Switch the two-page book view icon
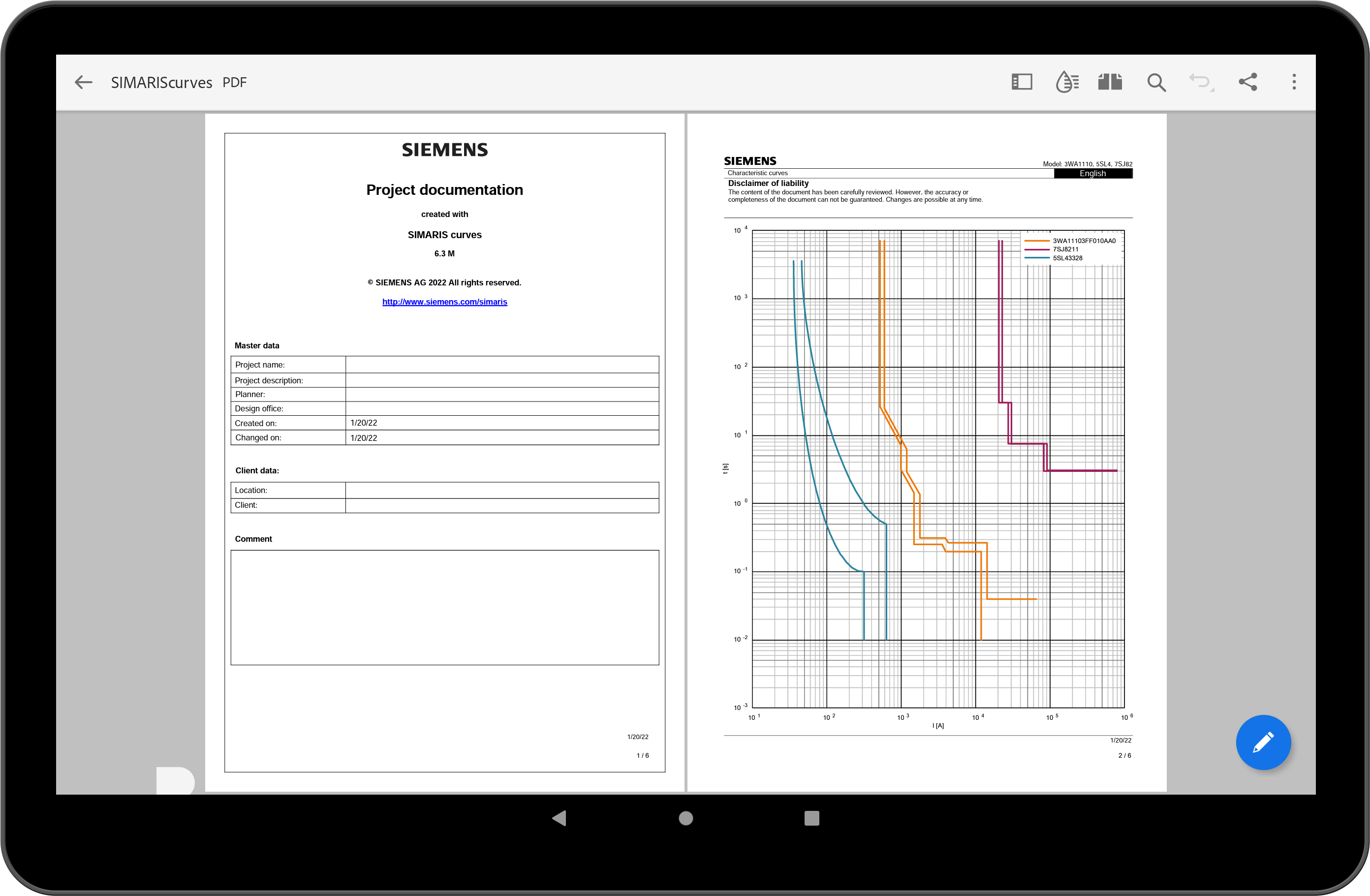Viewport: 1370px width, 896px height. [1110, 82]
